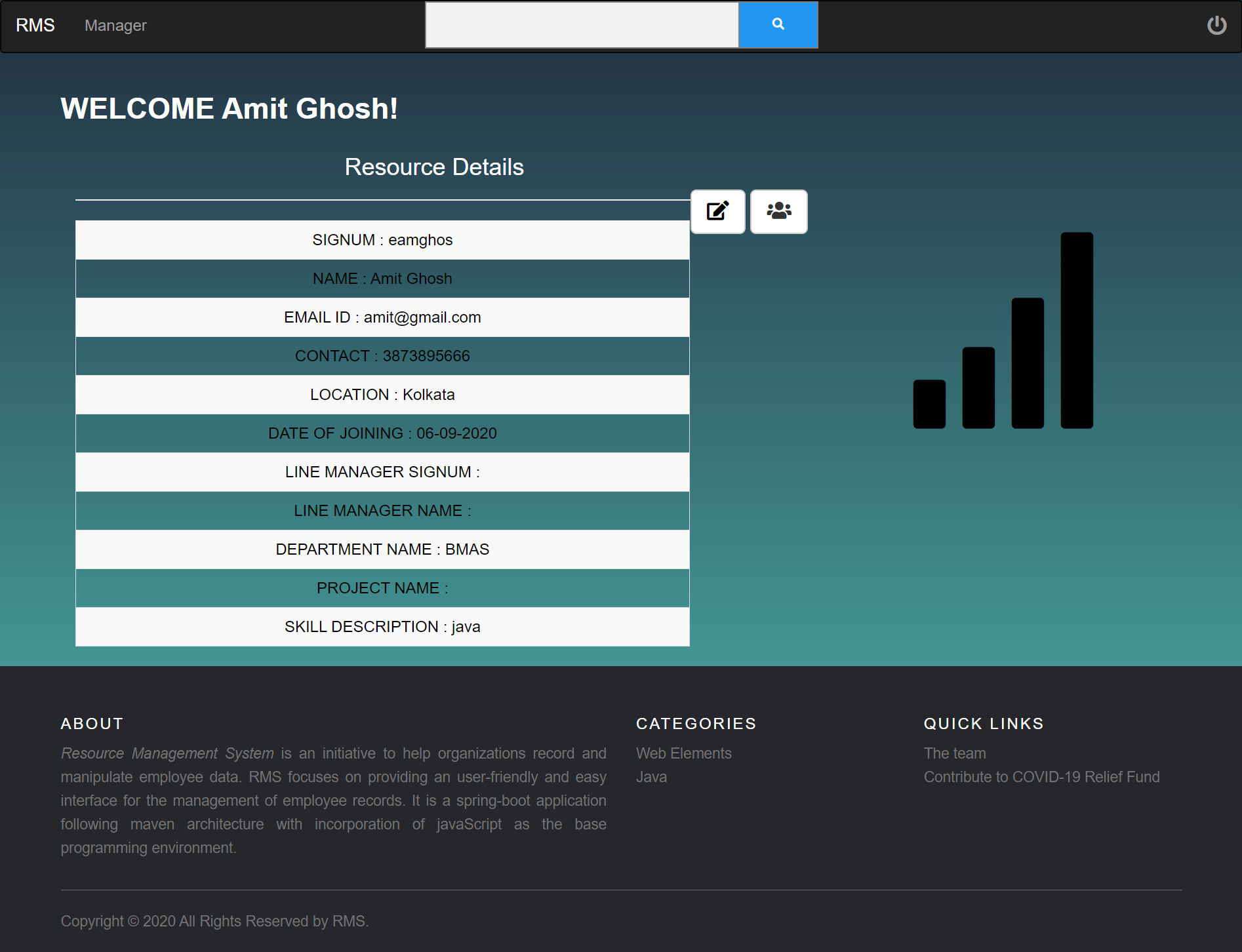Focus the search input field
The height and width of the screenshot is (952, 1242).
(582, 25)
